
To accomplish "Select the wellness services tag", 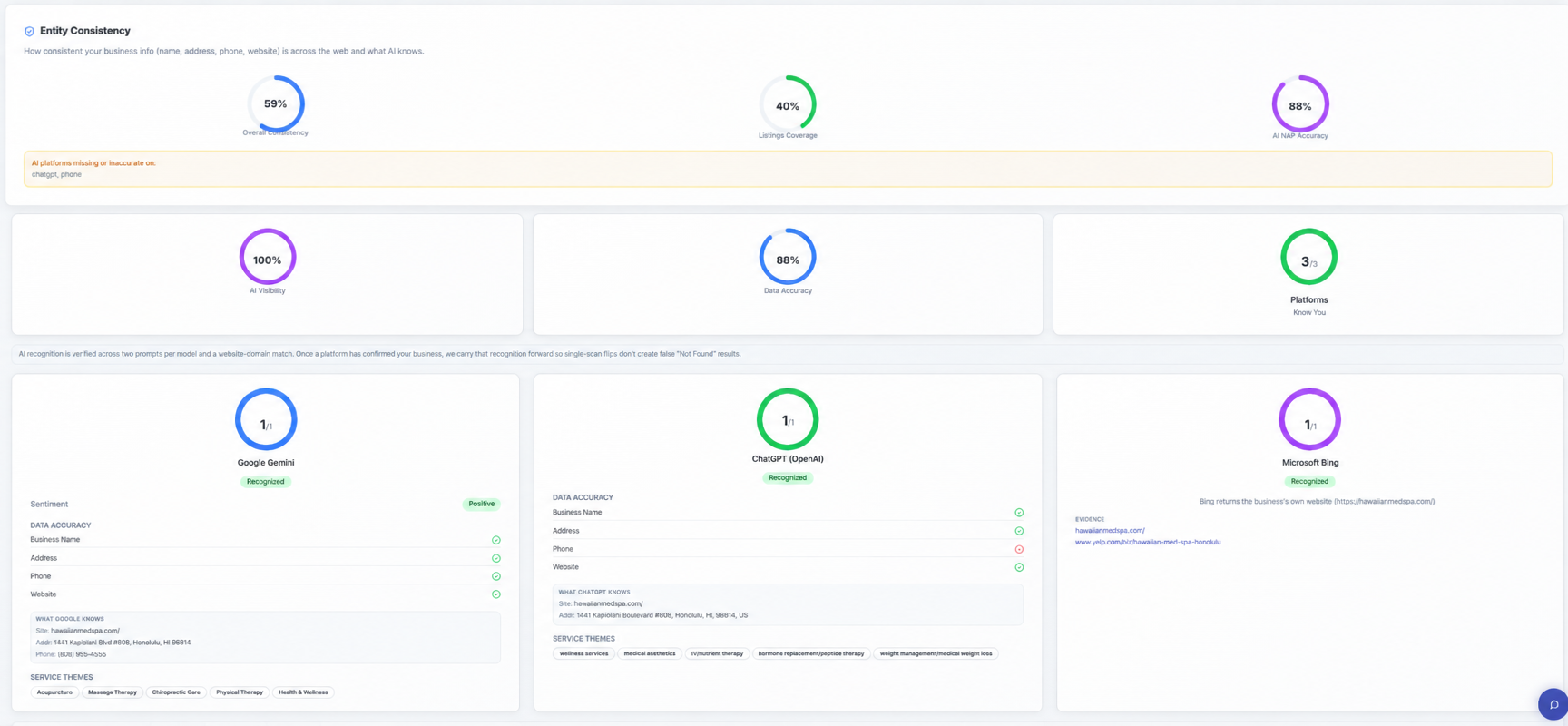I will point(584,653).
